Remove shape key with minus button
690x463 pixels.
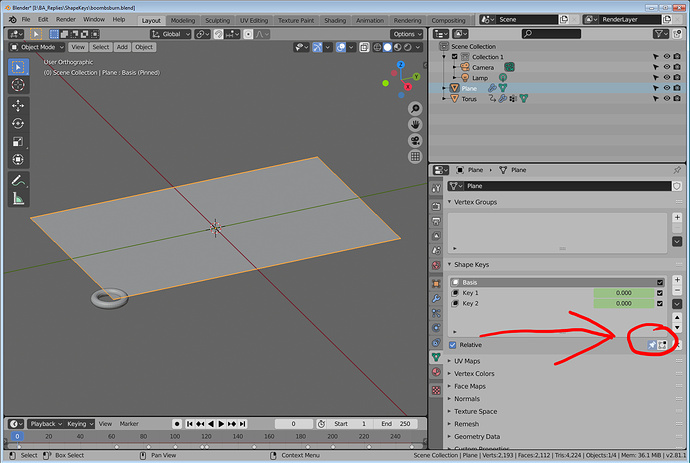tap(677, 290)
